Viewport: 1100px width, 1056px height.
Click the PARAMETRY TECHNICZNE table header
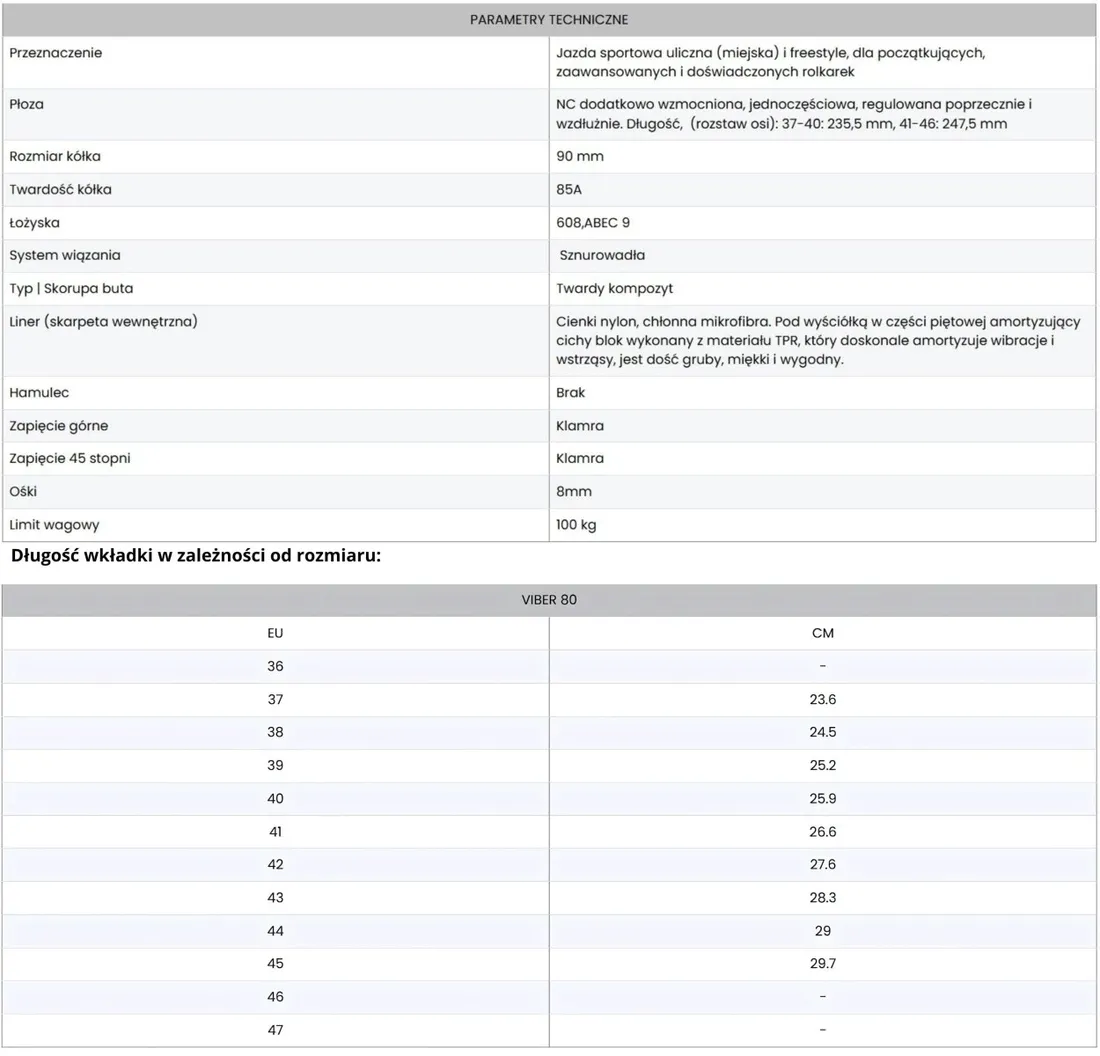(x=549, y=20)
